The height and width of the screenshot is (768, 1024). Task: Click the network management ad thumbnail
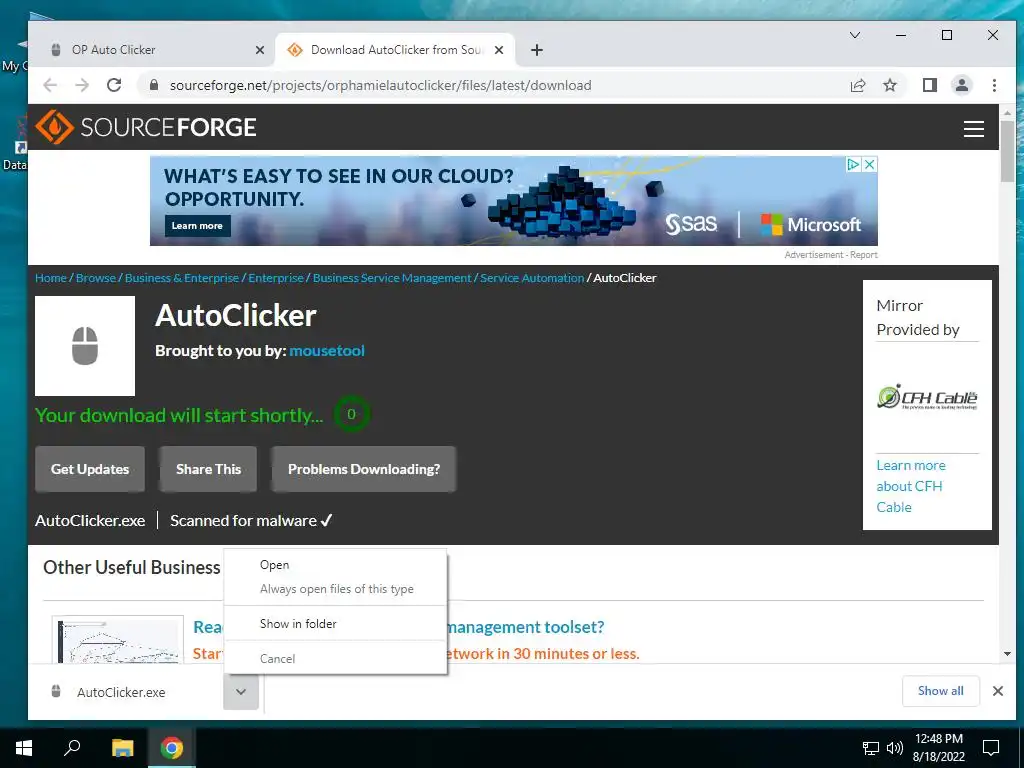(x=118, y=639)
